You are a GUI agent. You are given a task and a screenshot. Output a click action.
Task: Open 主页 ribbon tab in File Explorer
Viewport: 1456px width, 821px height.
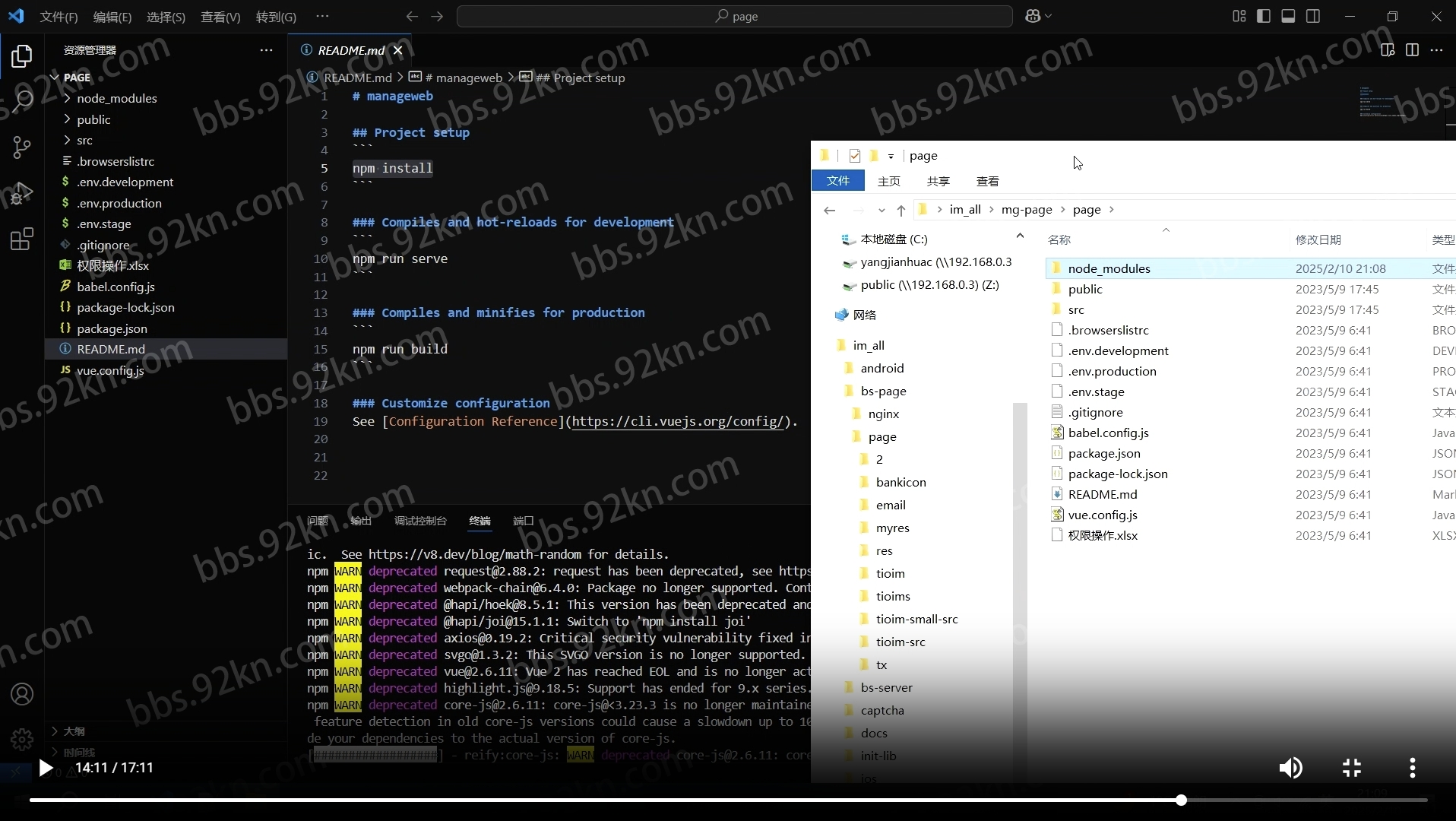pyautogui.click(x=888, y=181)
